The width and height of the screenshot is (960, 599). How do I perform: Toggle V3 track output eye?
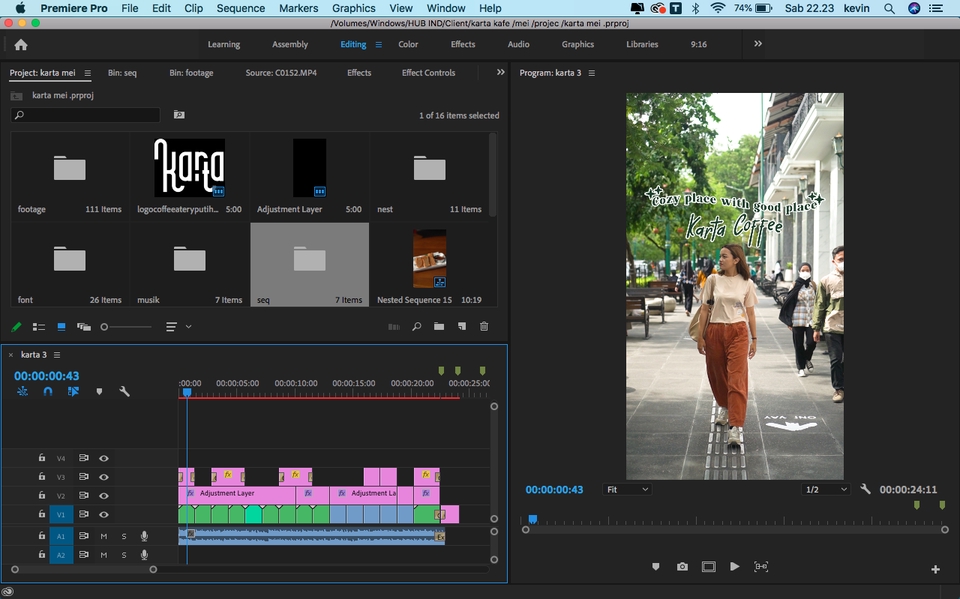pos(104,477)
